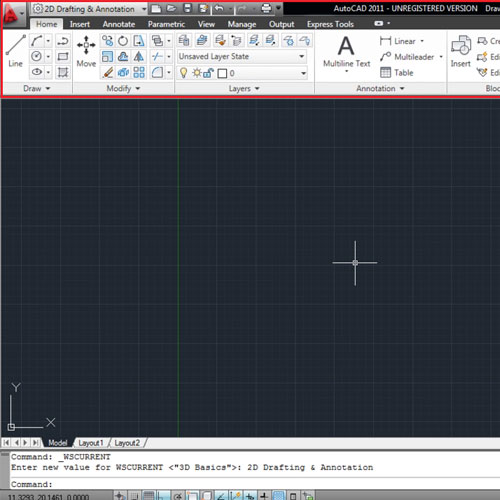
Task: Switch to the Annotate ribbon tab
Action: point(119,24)
